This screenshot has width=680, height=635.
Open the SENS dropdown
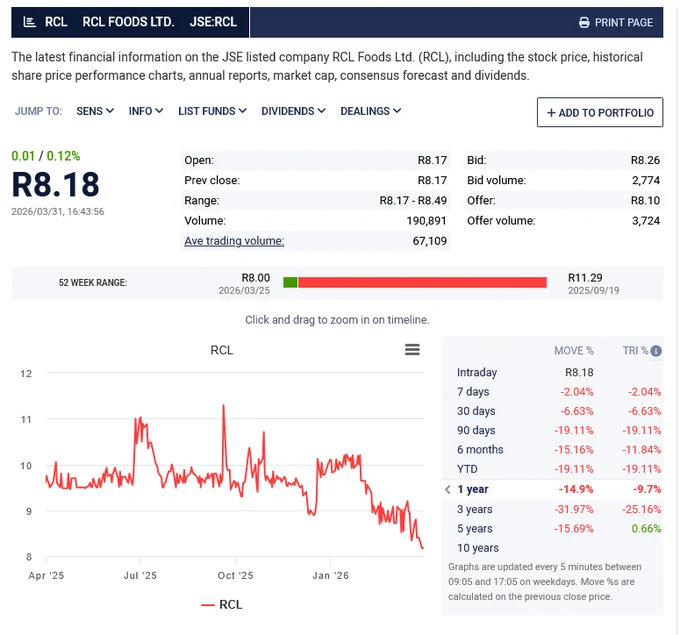click(95, 111)
